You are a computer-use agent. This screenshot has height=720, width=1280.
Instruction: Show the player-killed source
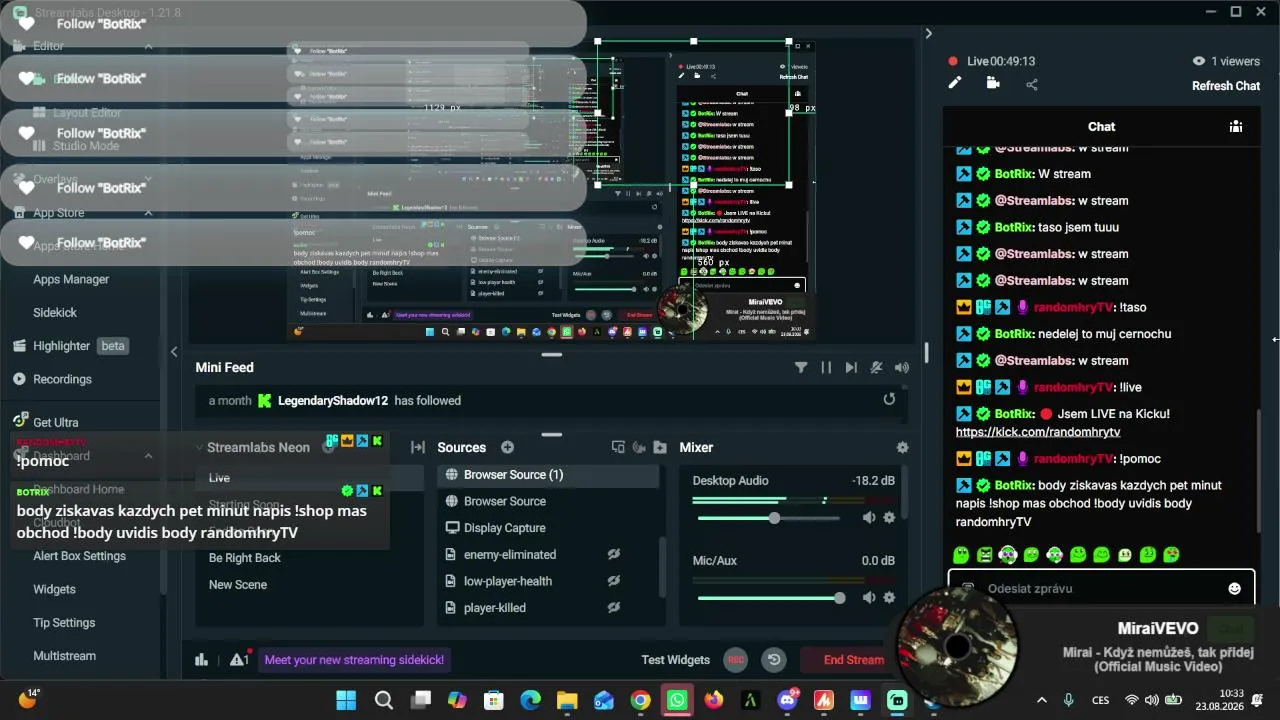click(614, 607)
